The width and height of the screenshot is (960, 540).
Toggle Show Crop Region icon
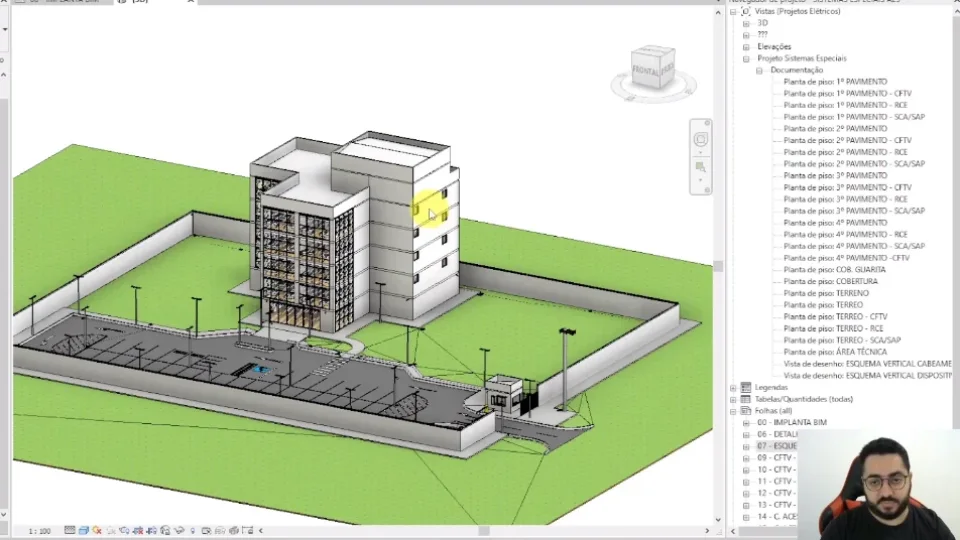151,530
